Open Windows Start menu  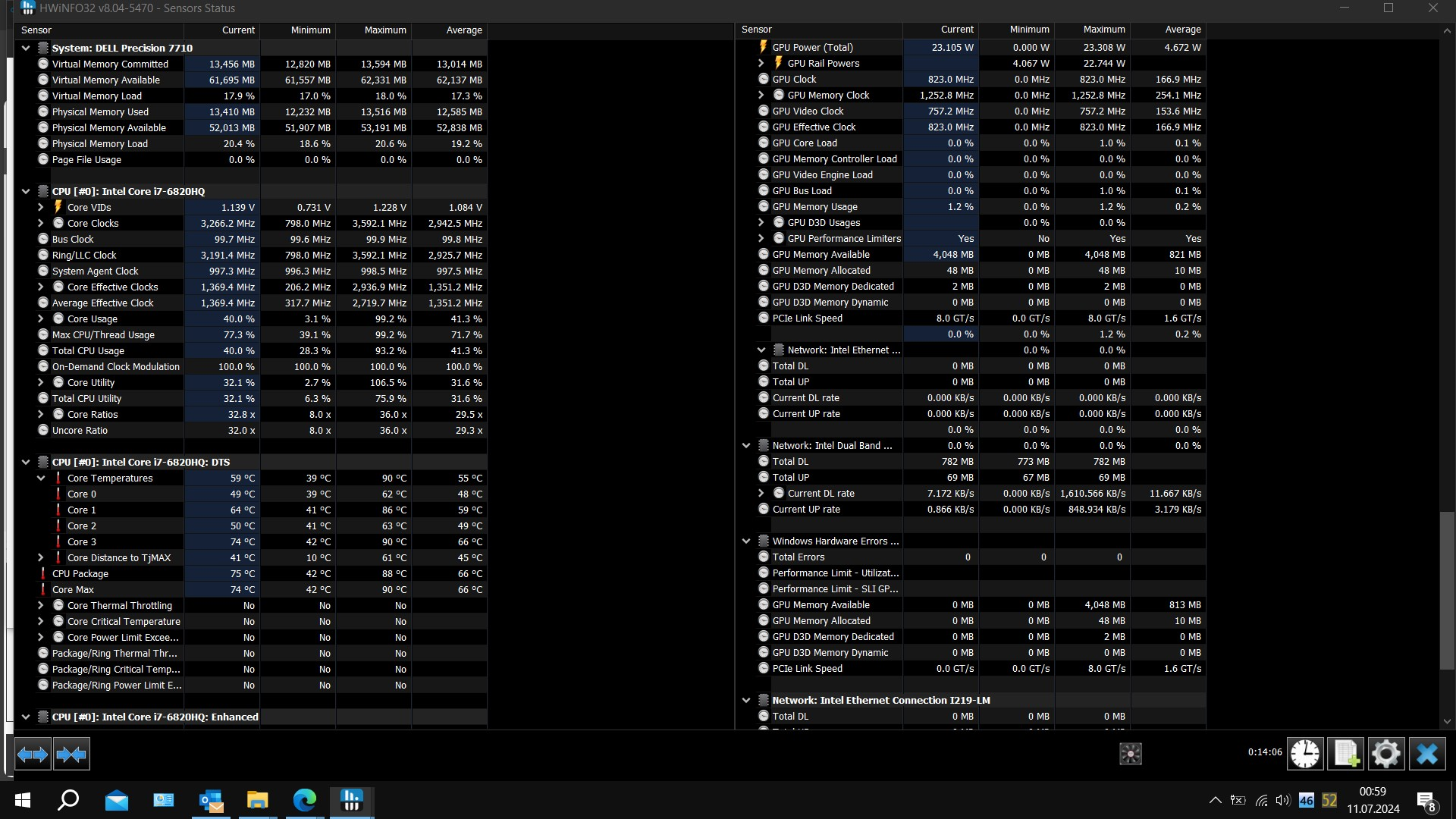pyautogui.click(x=23, y=800)
